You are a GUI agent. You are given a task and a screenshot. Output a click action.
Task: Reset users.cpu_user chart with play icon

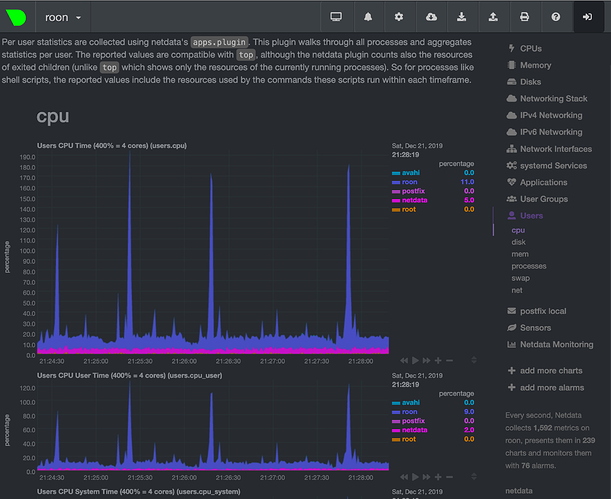click(415, 477)
